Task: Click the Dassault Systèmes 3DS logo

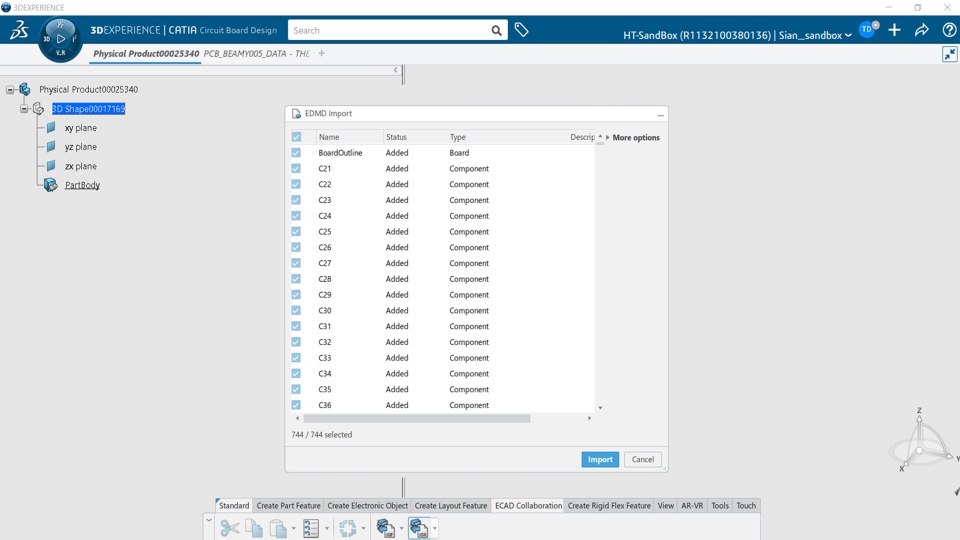Action: [x=19, y=29]
